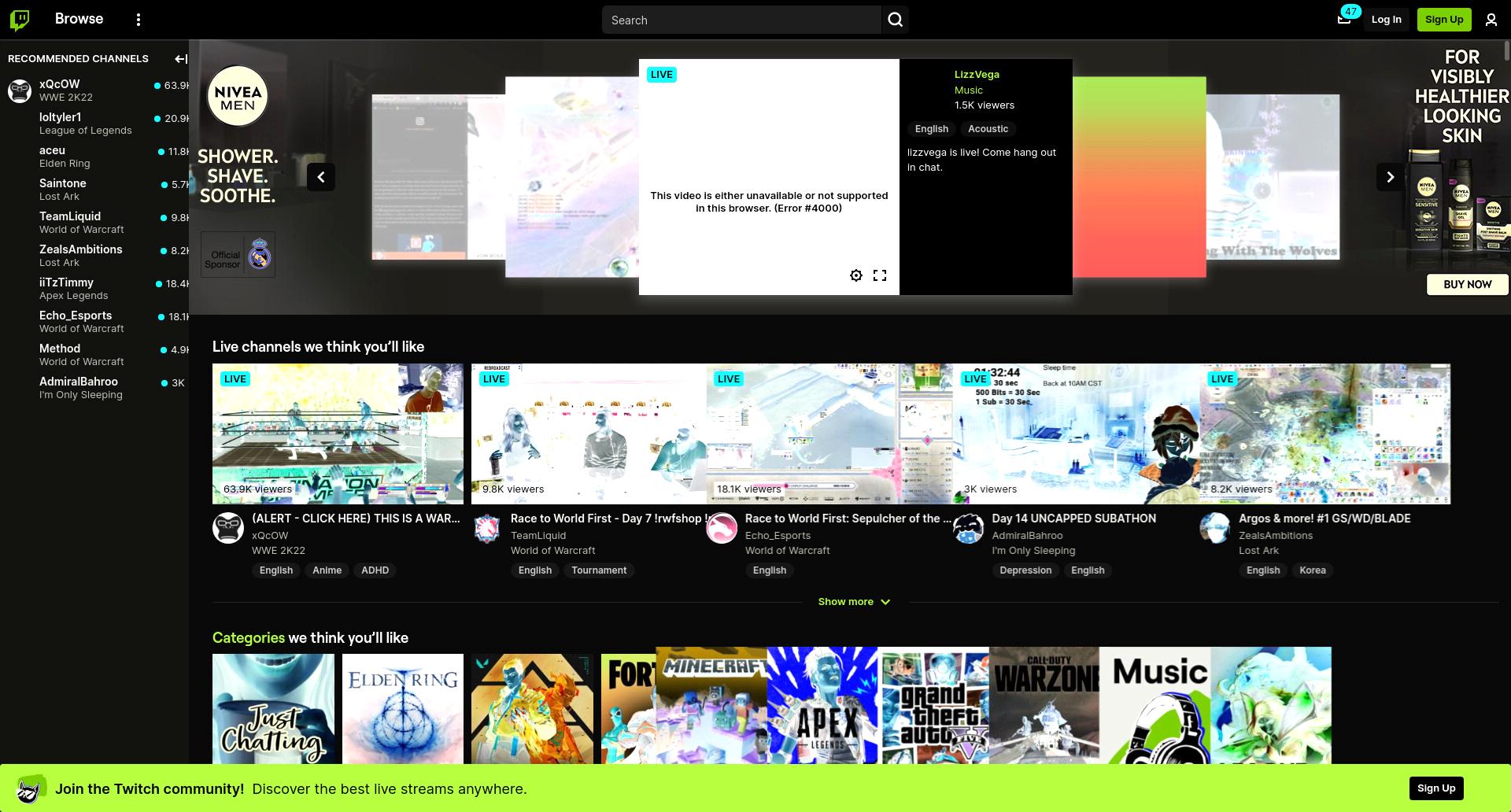
Task: Go to next carousel stream
Action: [1390, 177]
